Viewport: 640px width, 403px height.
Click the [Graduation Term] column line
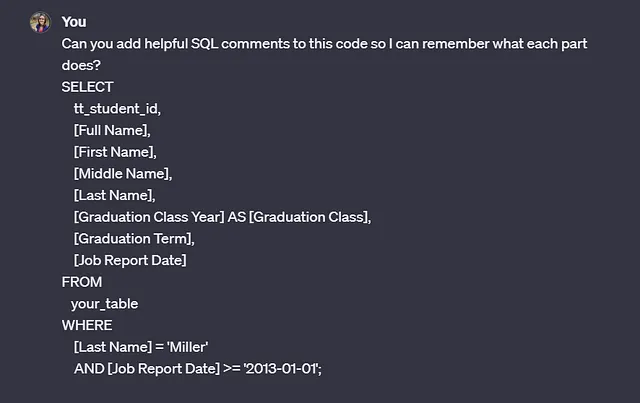(134, 238)
